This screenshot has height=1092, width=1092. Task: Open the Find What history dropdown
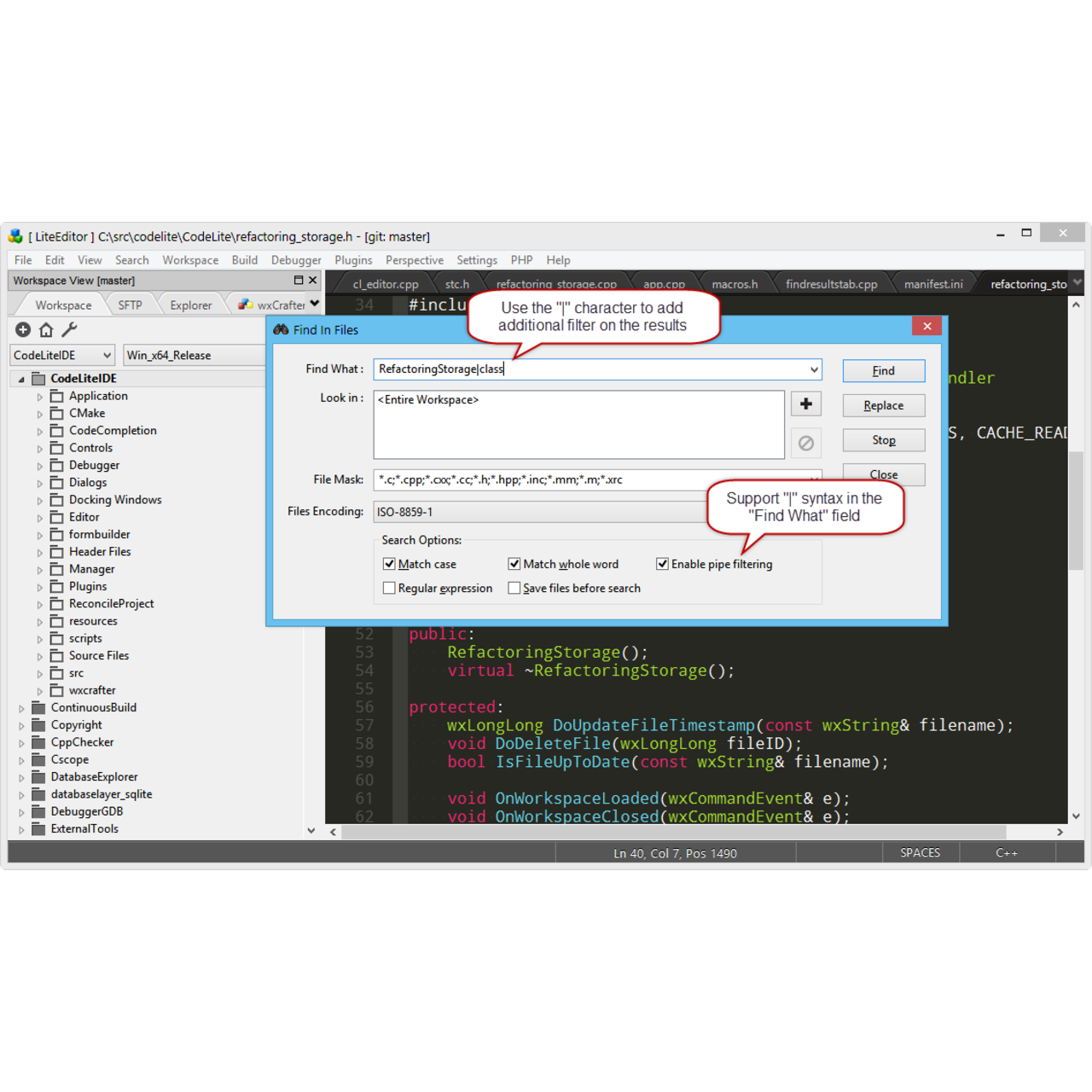[814, 369]
